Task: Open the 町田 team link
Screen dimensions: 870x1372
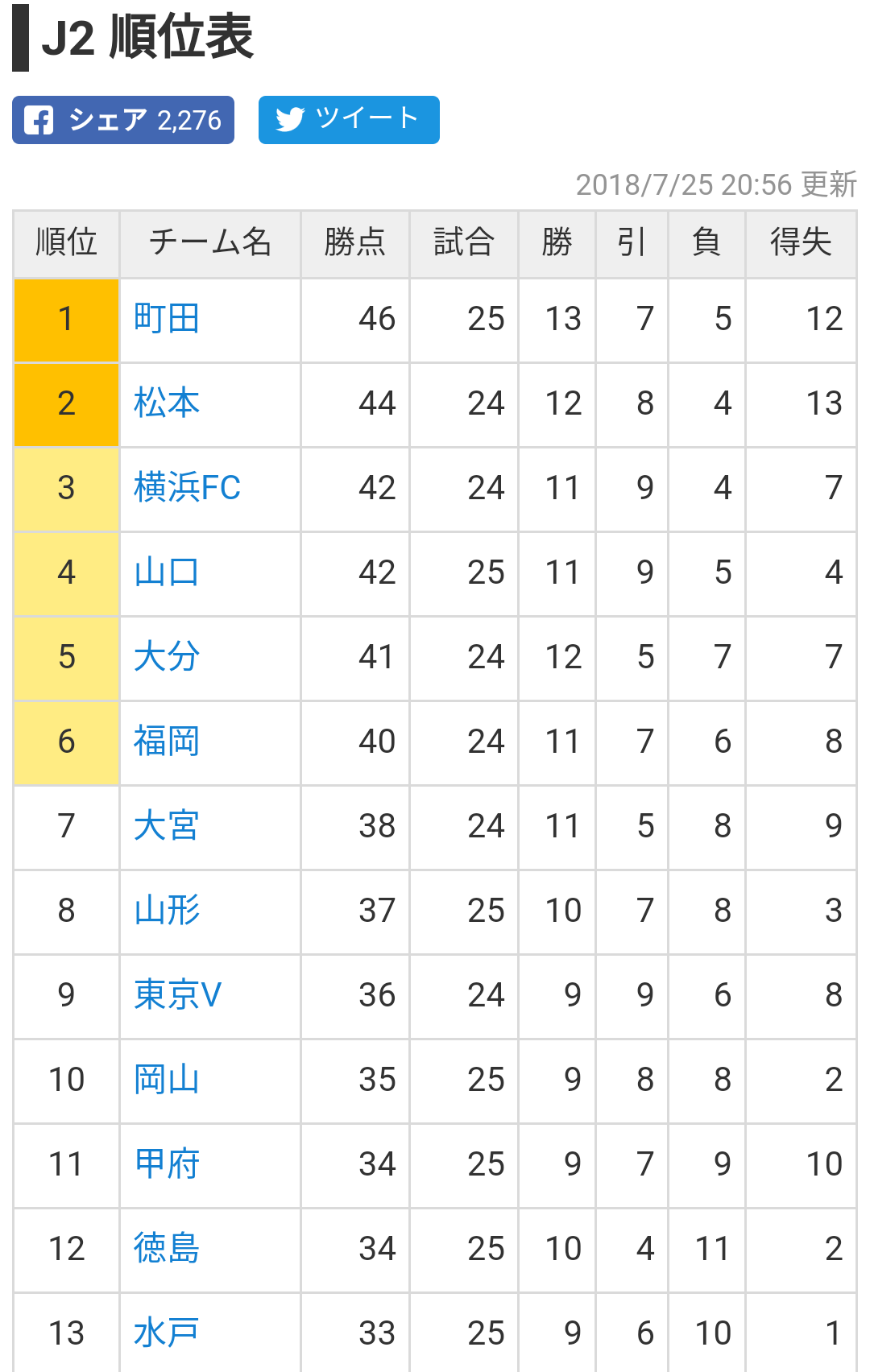Action: pos(167,319)
